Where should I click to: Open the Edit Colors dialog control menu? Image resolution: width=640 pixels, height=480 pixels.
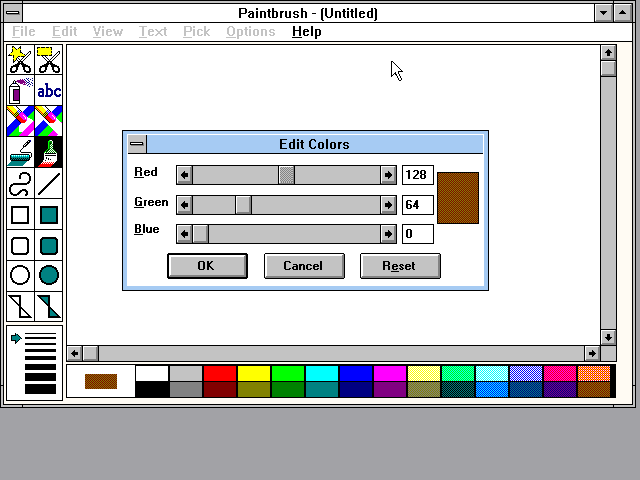tap(137, 144)
